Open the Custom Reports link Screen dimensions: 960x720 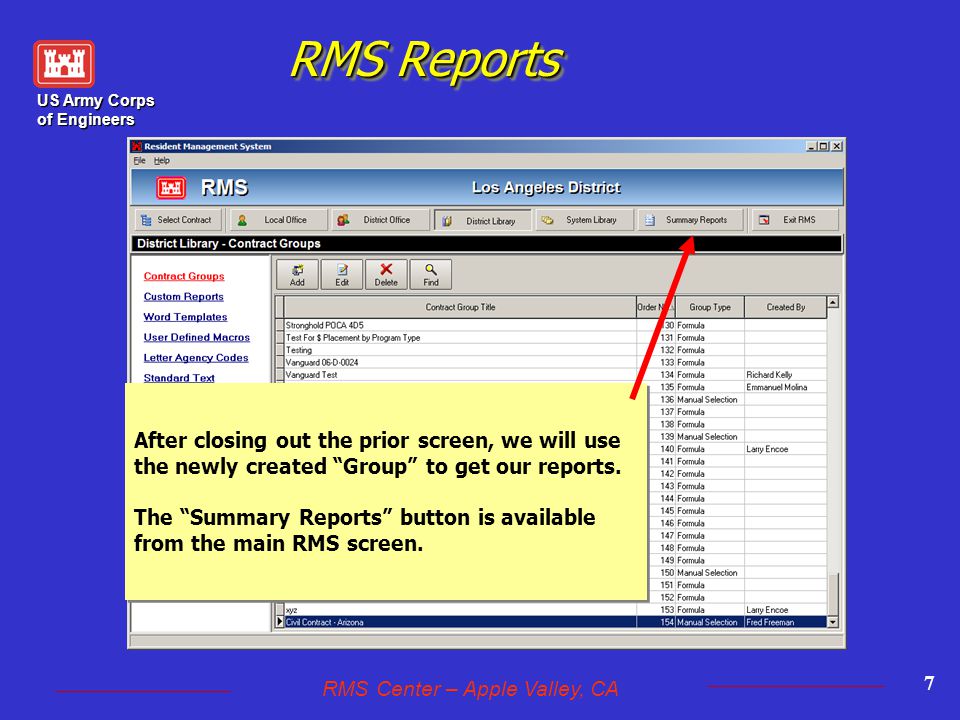[184, 296]
